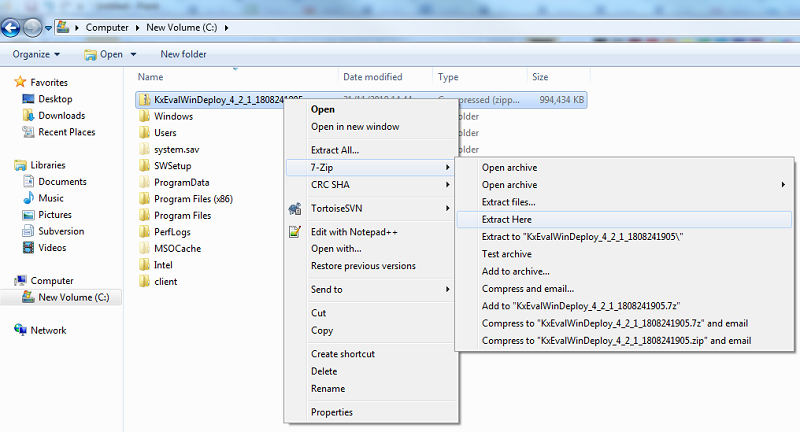Select the SWSetup folder icon

145,166
